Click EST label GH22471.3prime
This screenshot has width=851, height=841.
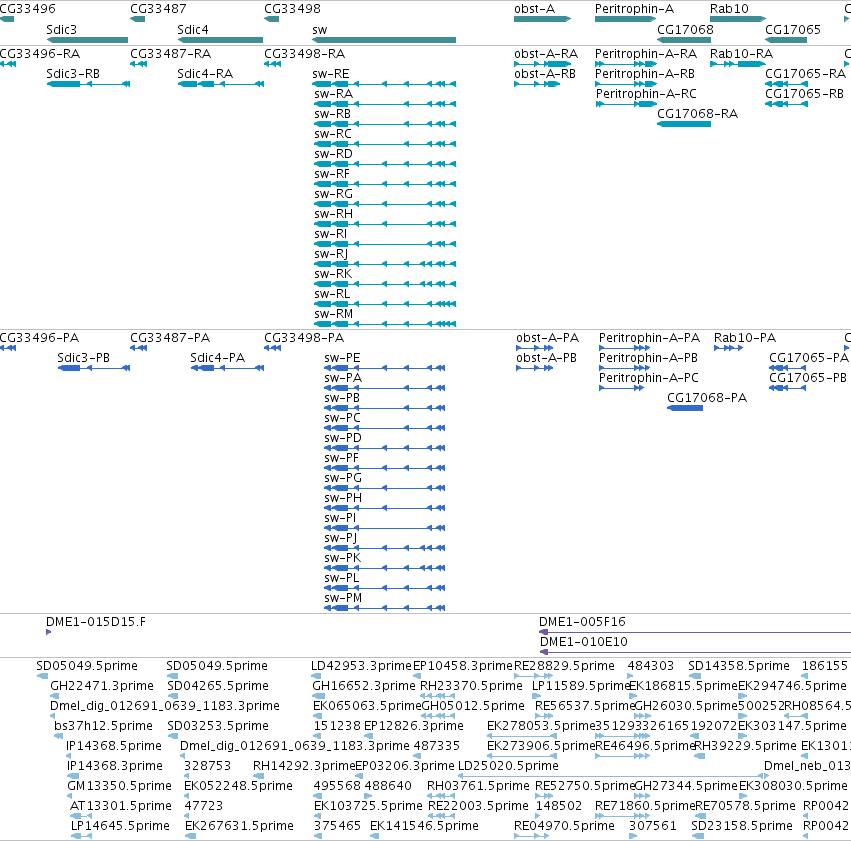[102, 686]
